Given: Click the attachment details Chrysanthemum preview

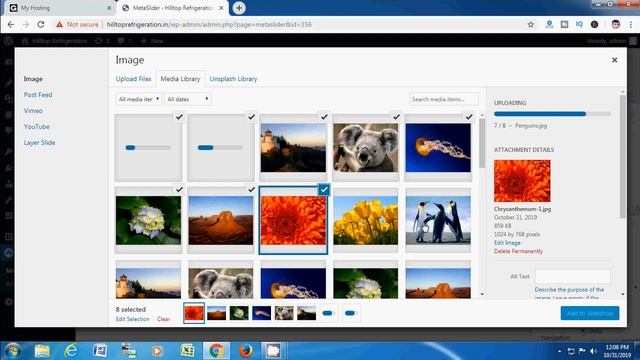Looking at the screenshot, I should click(x=522, y=181).
